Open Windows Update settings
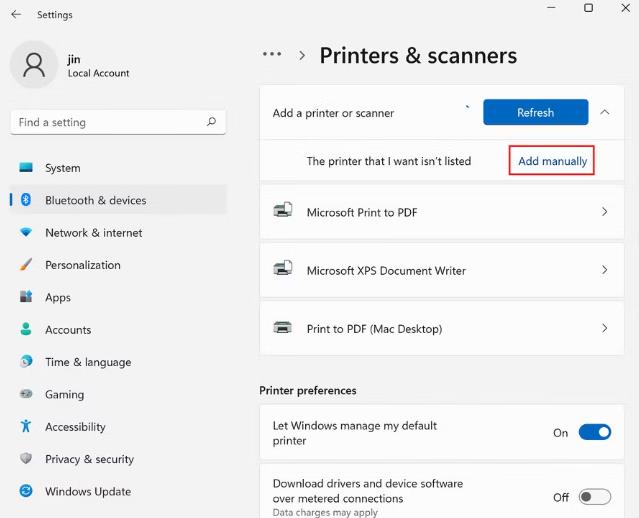639x518 pixels. click(x=118, y=491)
